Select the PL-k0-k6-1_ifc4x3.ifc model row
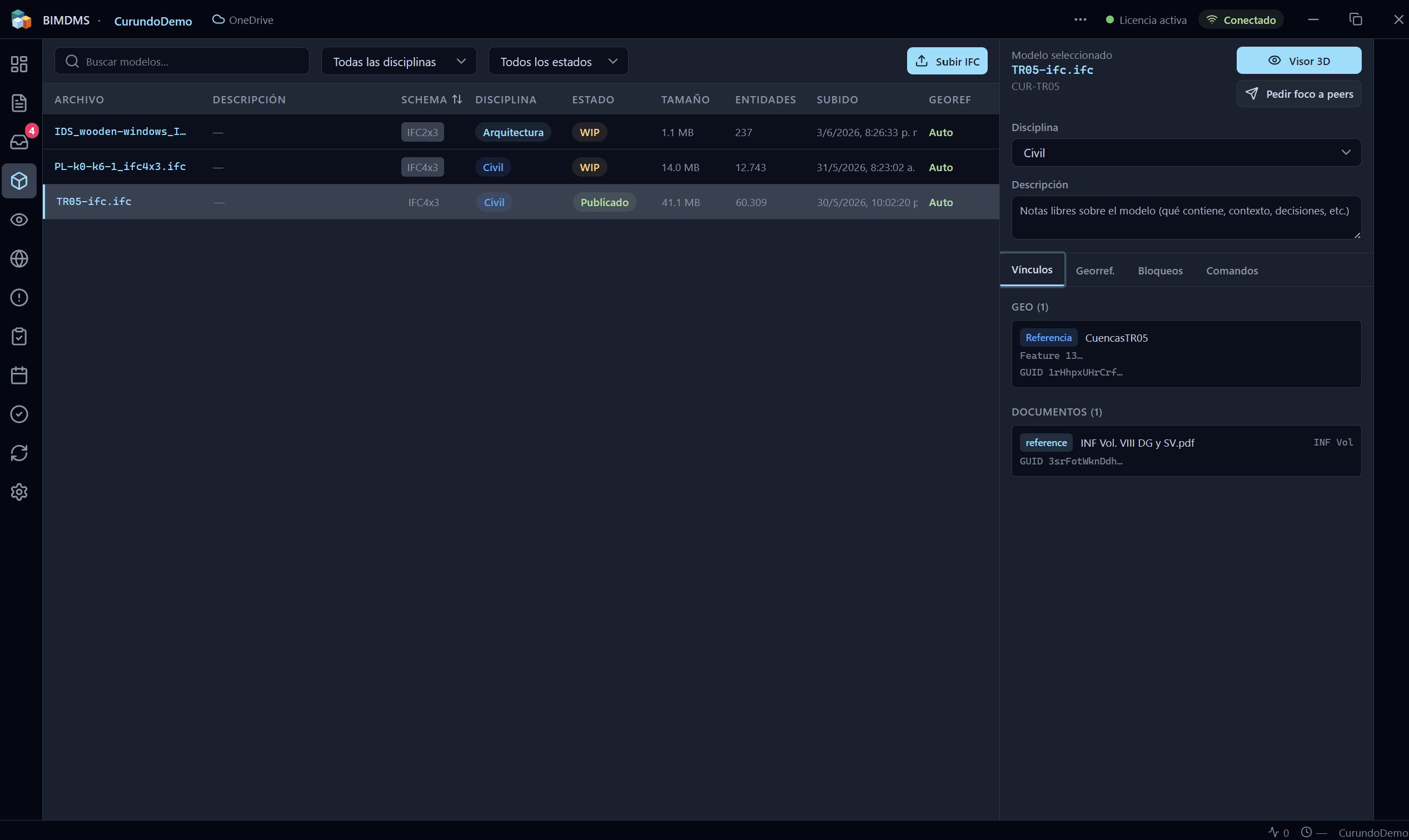The height and width of the screenshot is (840, 1409). (521, 167)
